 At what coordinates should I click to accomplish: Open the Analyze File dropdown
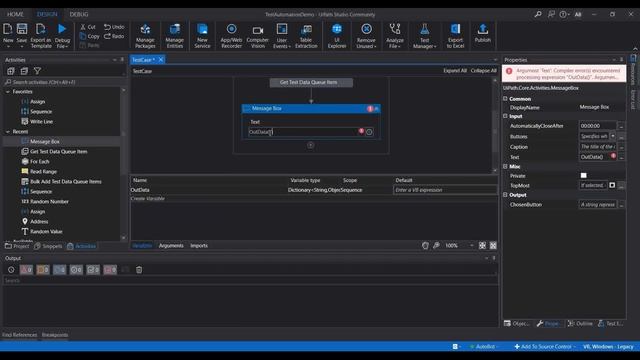(395, 46)
